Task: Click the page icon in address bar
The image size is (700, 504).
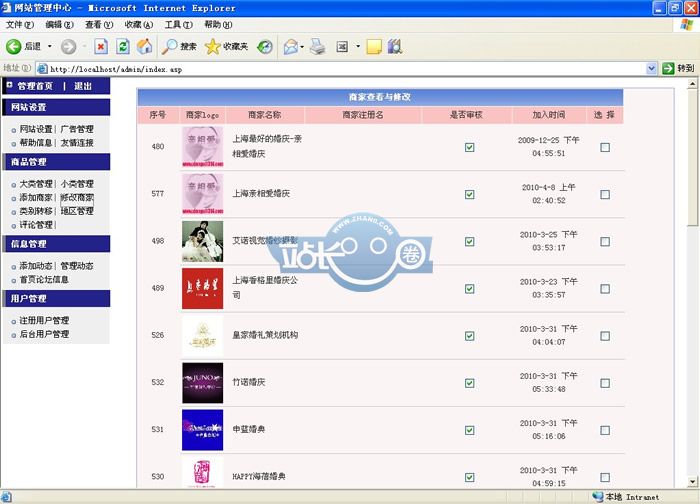Action: pos(42,69)
